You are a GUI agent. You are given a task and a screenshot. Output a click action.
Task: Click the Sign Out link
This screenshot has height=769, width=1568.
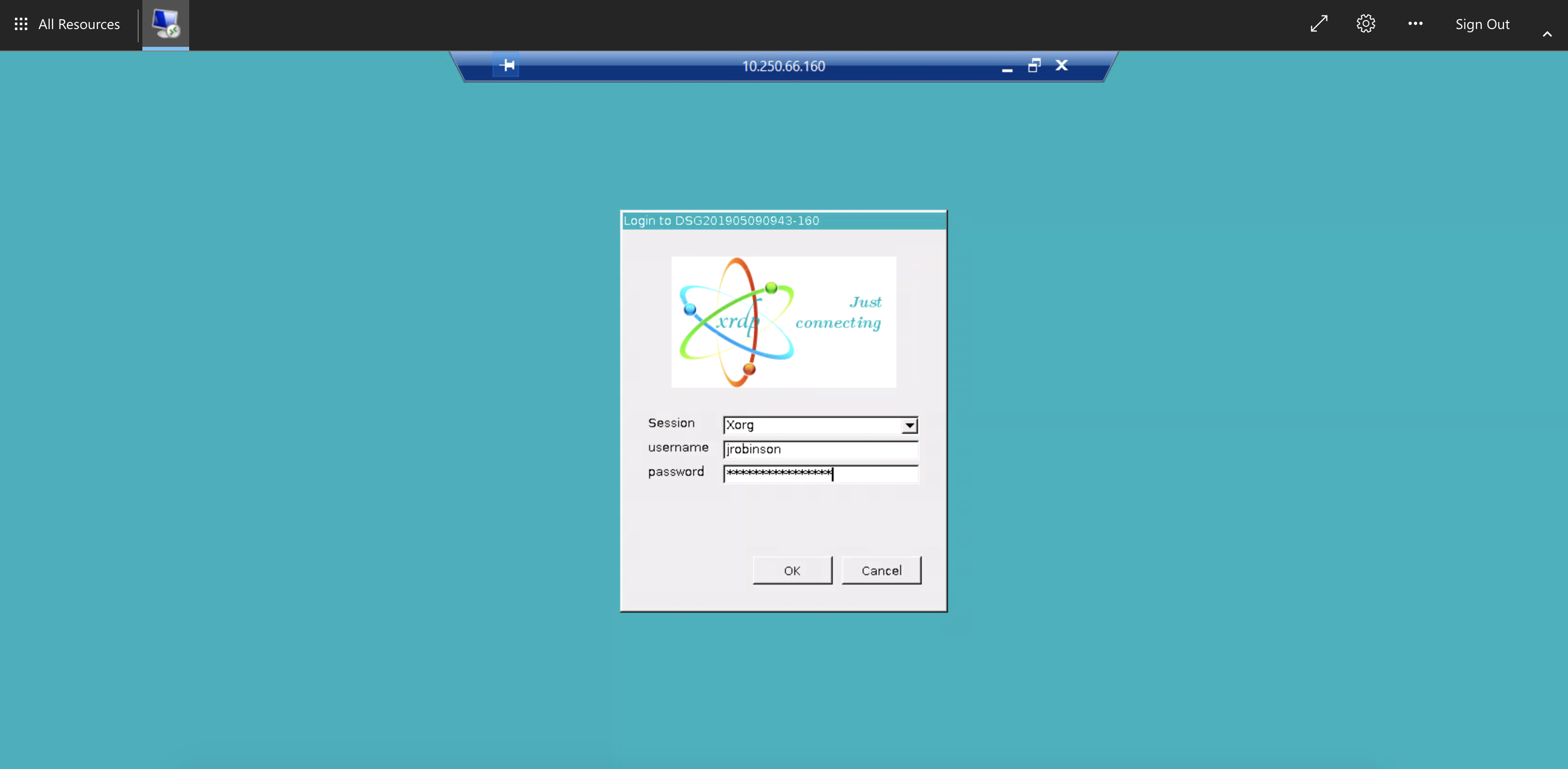pos(1482,24)
